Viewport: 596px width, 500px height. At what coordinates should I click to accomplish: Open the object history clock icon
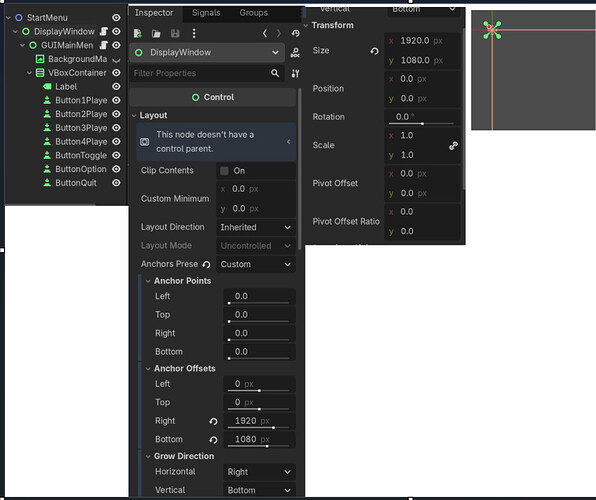coord(295,33)
